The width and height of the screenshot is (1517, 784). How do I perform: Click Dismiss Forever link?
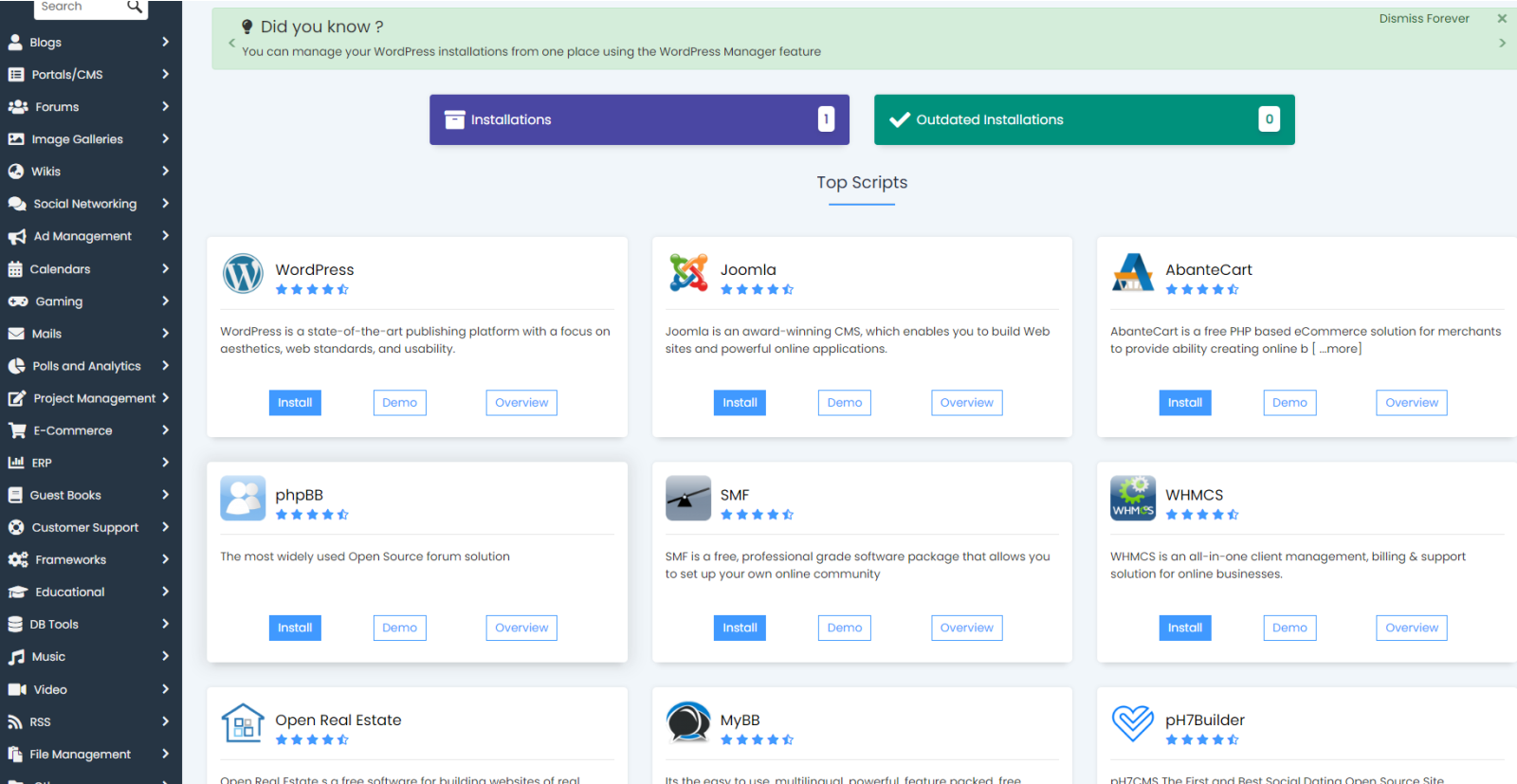coord(1423,18)
